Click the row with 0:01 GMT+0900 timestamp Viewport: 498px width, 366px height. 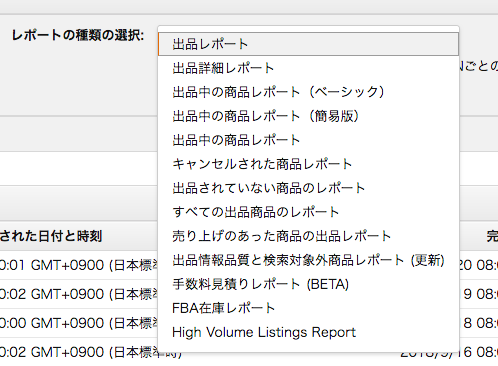[x=79, y=265]
